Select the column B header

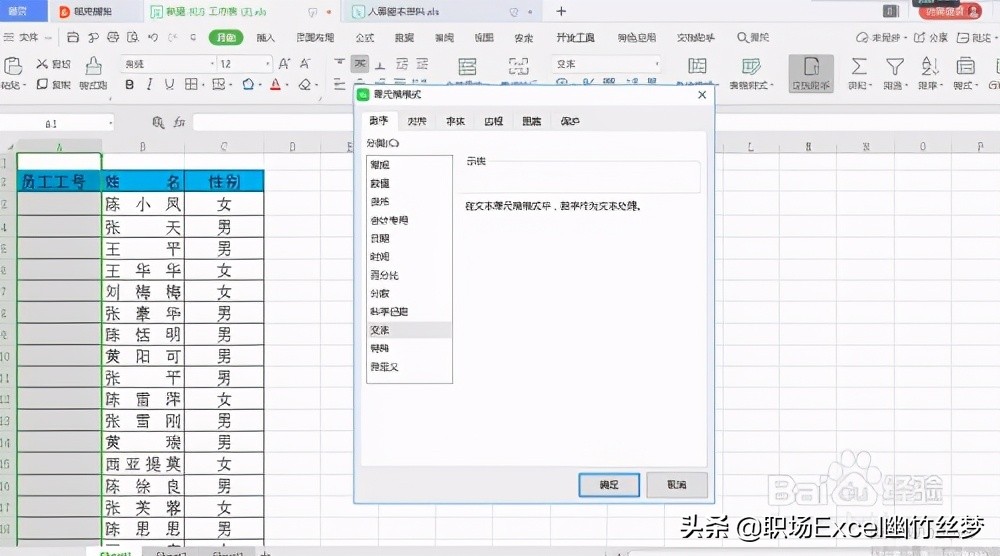(143, 147)
